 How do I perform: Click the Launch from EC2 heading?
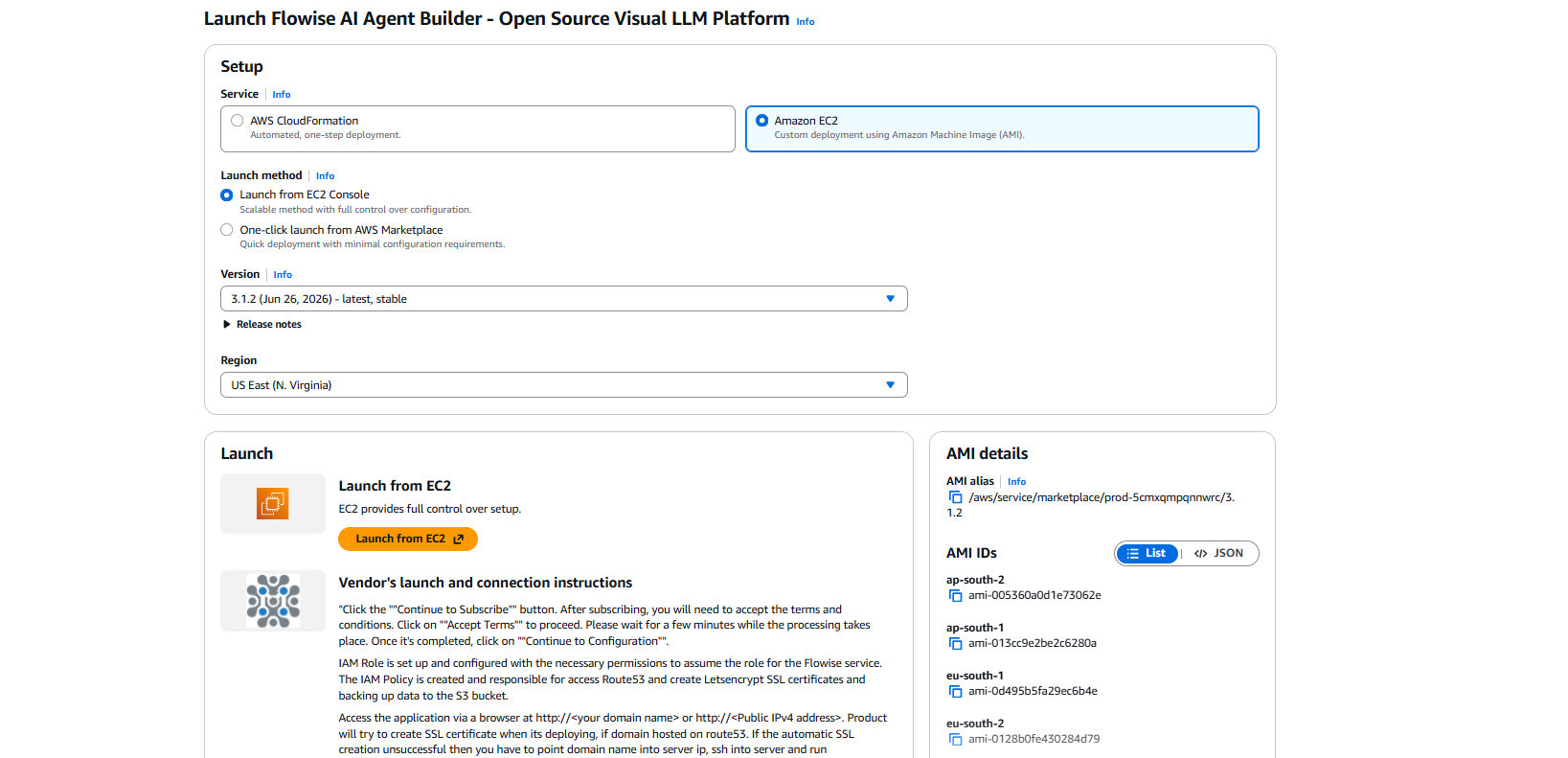pos(395,486)
